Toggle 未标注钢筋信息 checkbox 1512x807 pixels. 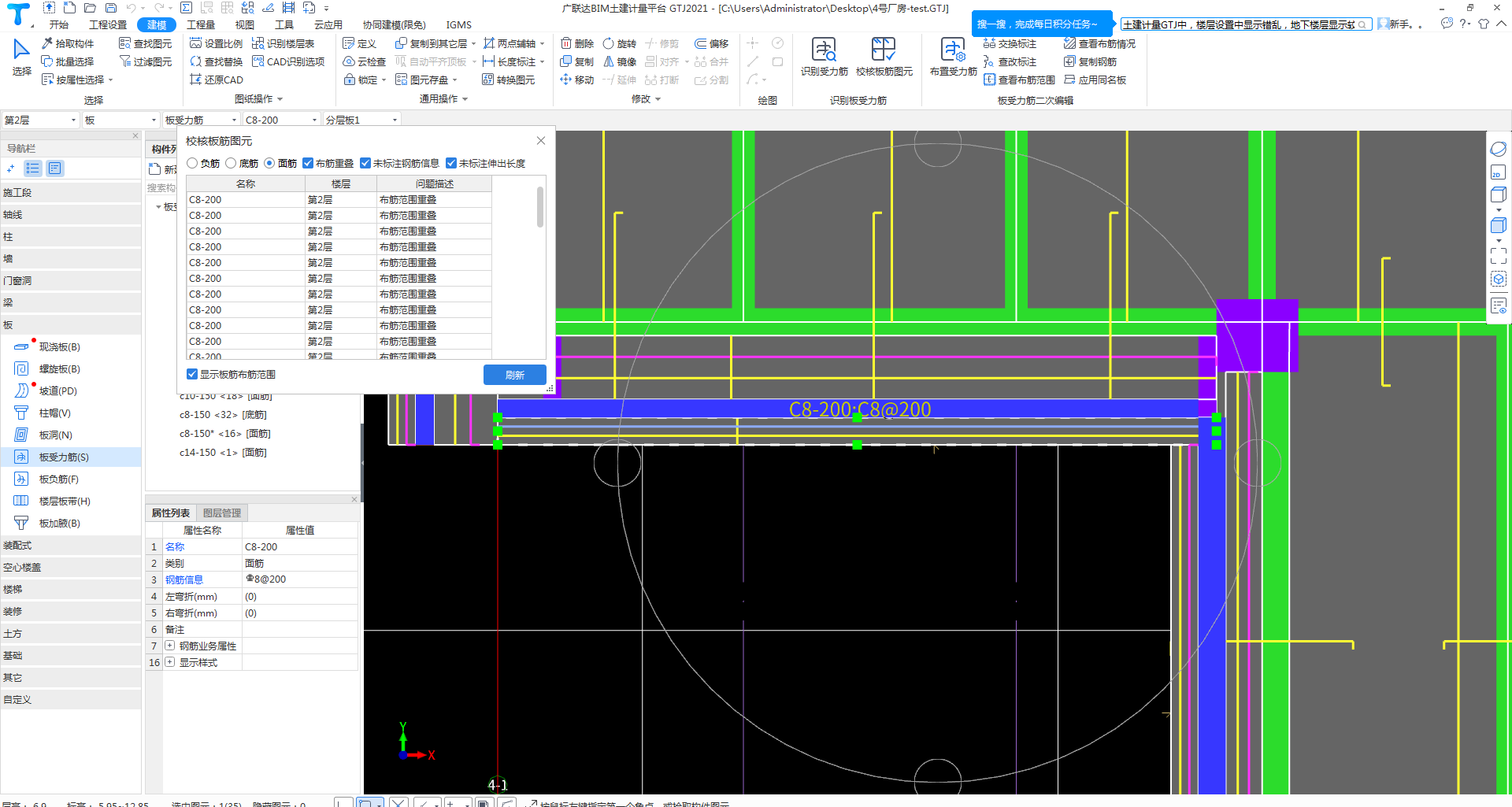tap(365, 163)
